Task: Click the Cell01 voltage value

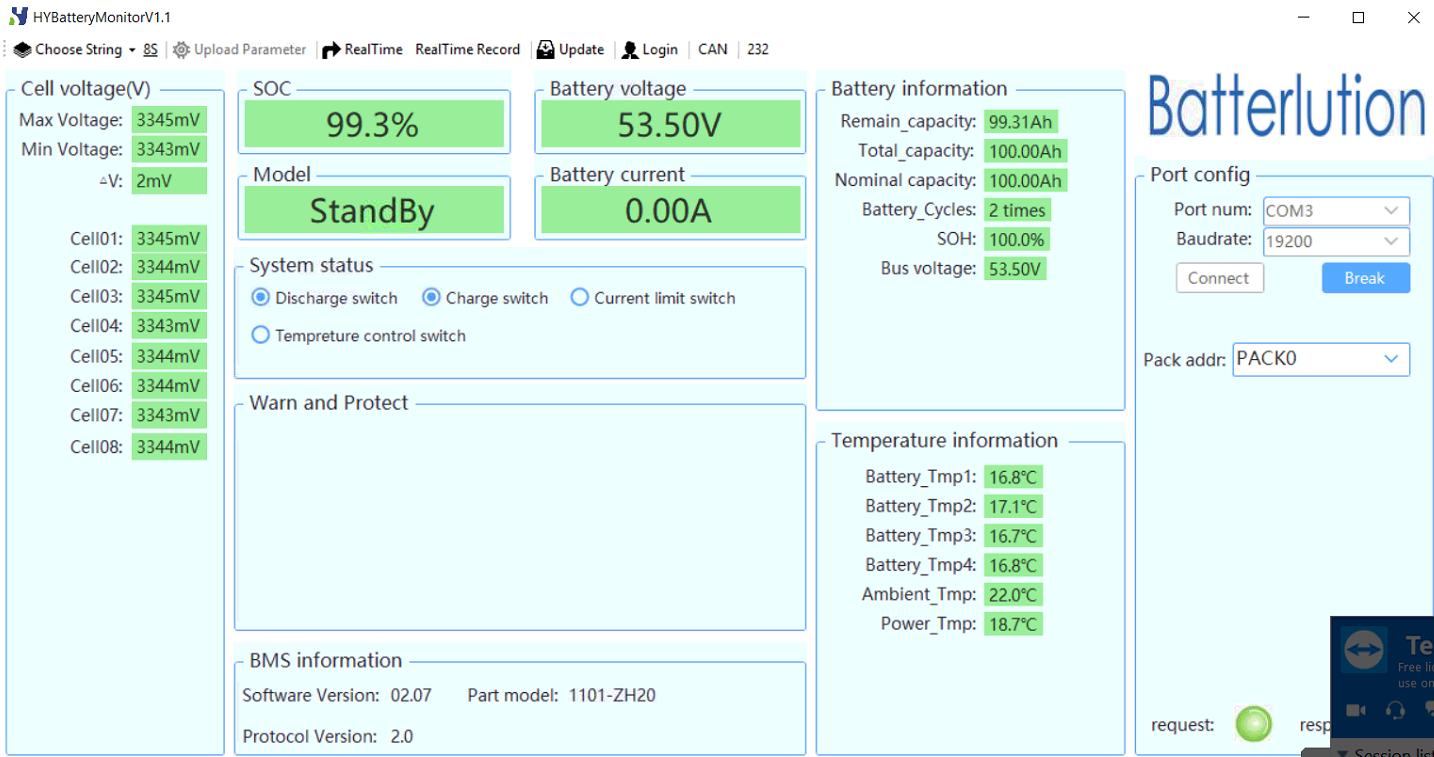Action: tap(169, 238)
